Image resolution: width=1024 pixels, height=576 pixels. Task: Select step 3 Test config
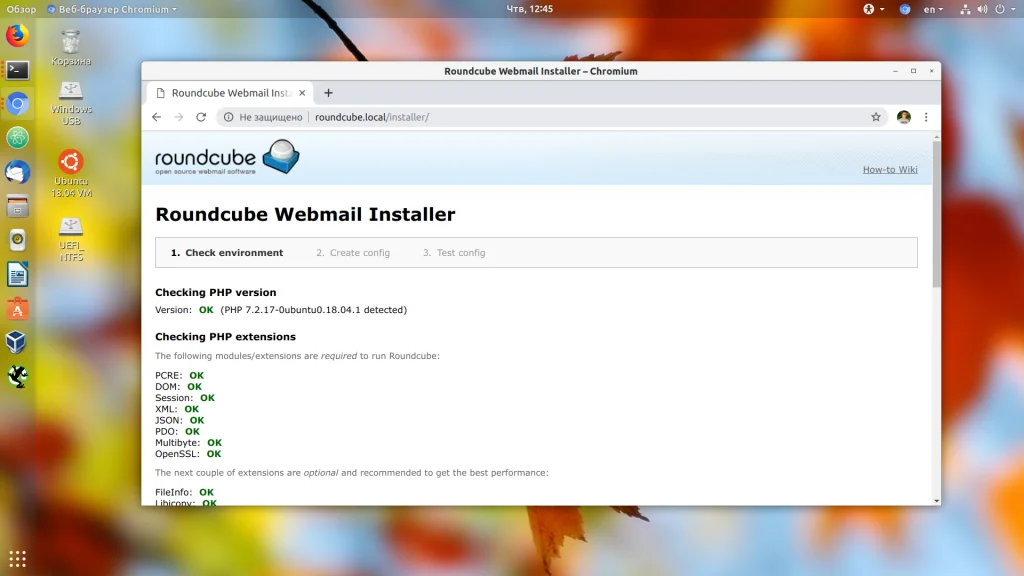454,253
